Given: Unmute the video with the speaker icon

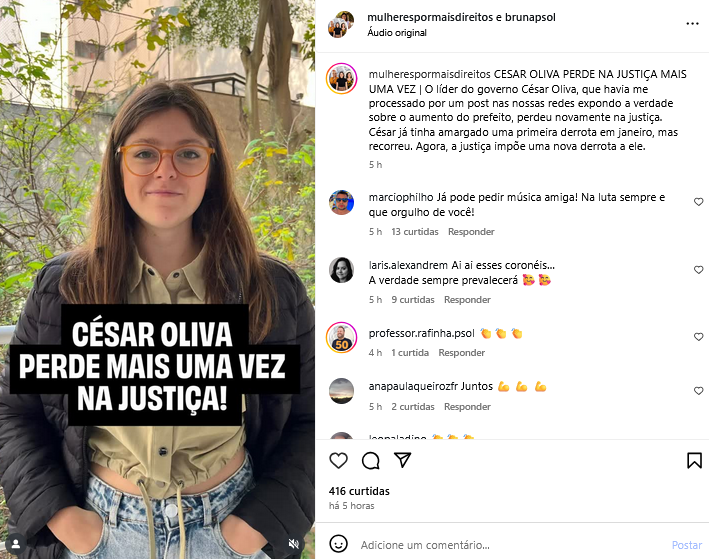Looking at the screenshot, I should (294, 543).
